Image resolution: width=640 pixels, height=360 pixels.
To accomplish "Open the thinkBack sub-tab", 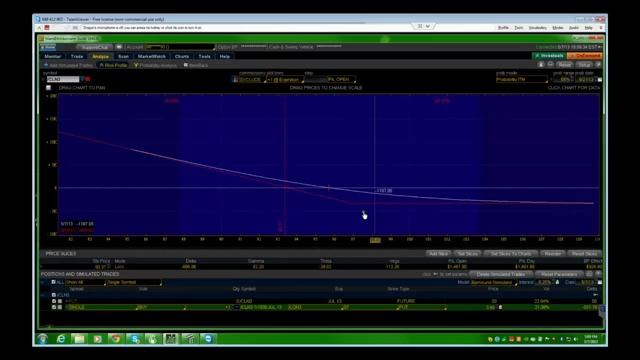I will point(196,65).
